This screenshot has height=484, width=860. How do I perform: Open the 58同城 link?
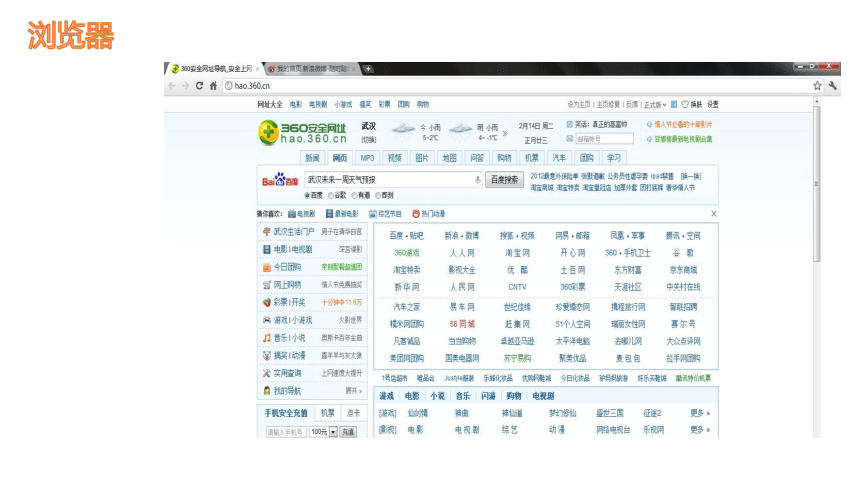pyautogui.click(x=462, y=324)
